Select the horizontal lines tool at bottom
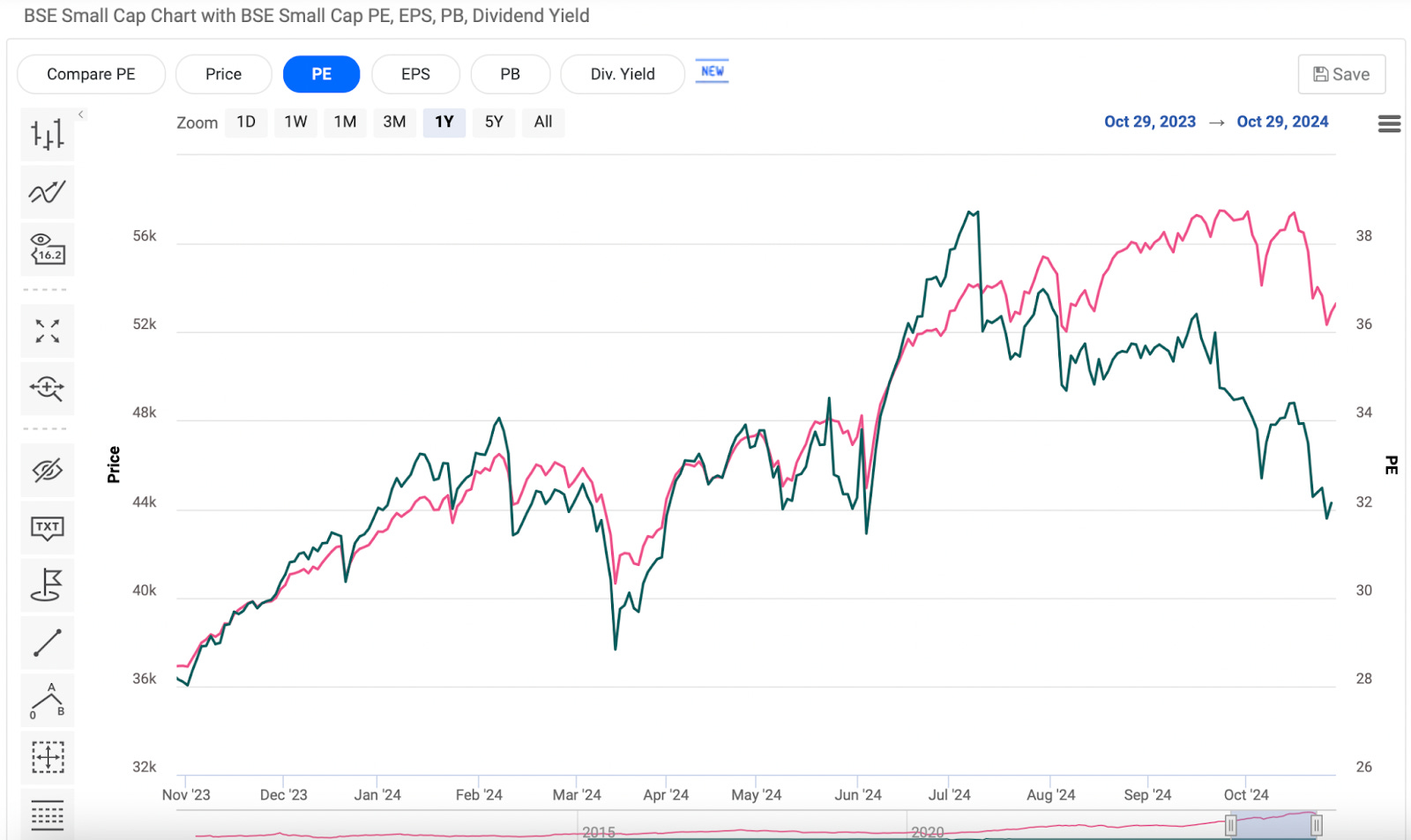The image size is (1411, 840). (48, 814)
